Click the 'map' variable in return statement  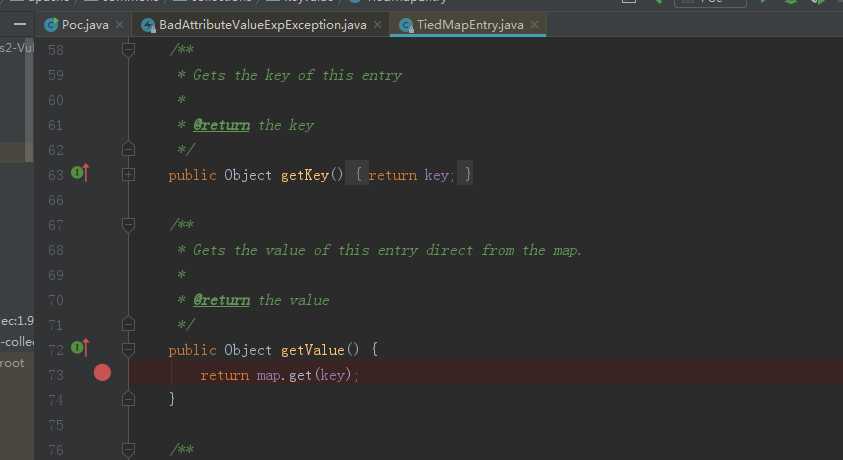pos(269,375)
